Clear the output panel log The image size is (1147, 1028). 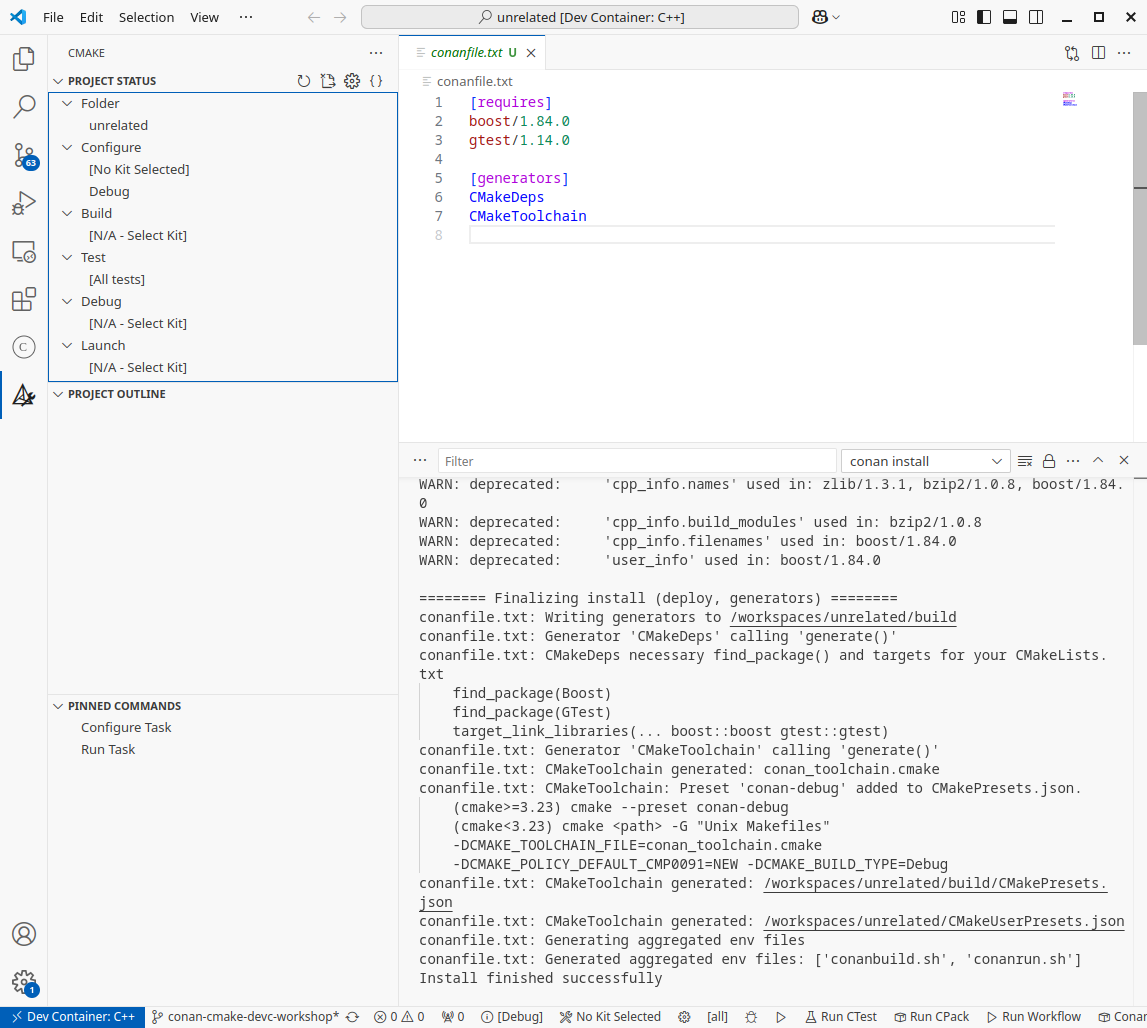click(1024, 461)
